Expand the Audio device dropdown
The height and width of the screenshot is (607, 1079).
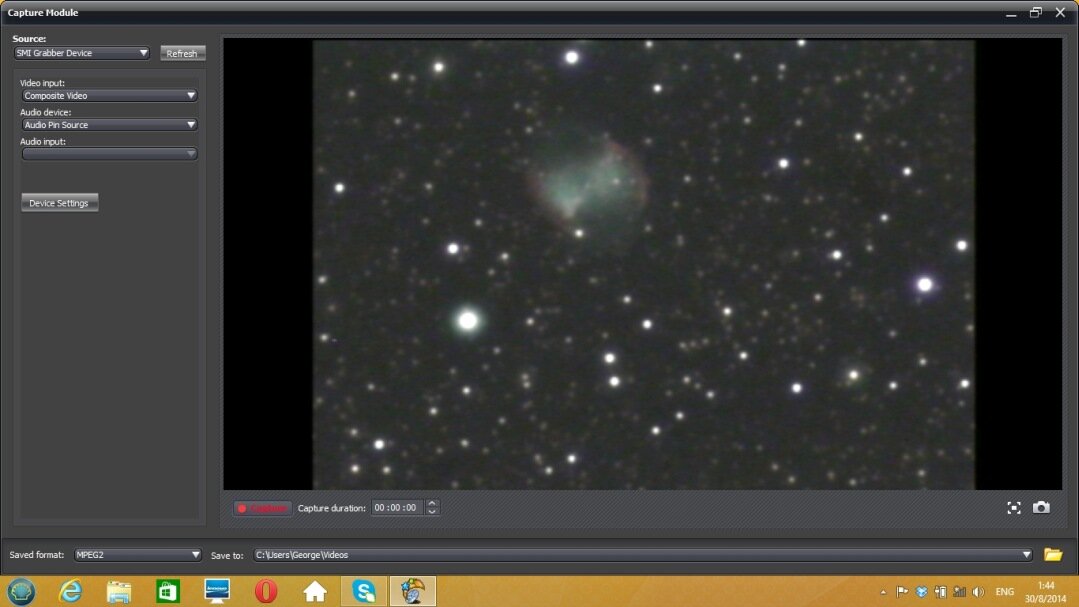point(109,125)
